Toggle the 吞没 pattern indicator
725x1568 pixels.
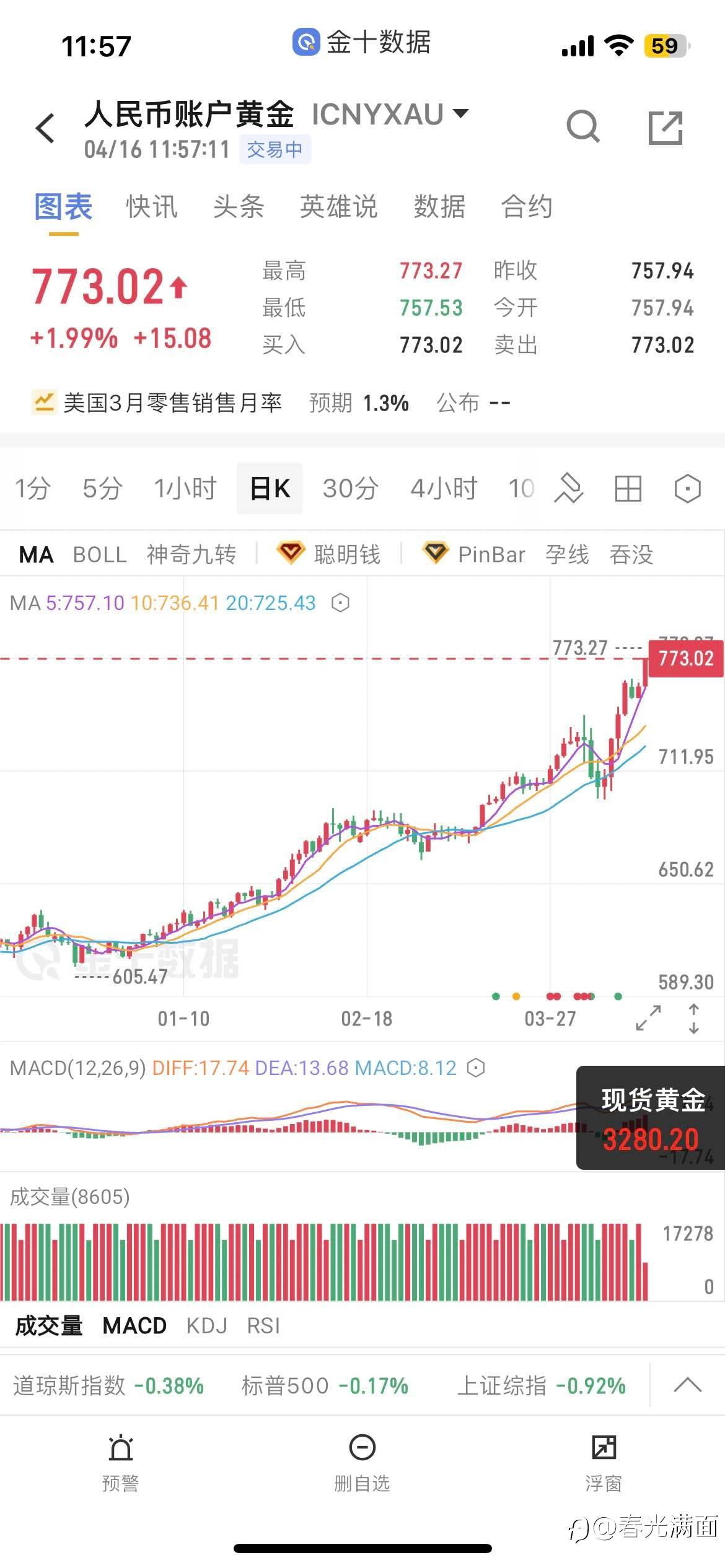[631, 555]
